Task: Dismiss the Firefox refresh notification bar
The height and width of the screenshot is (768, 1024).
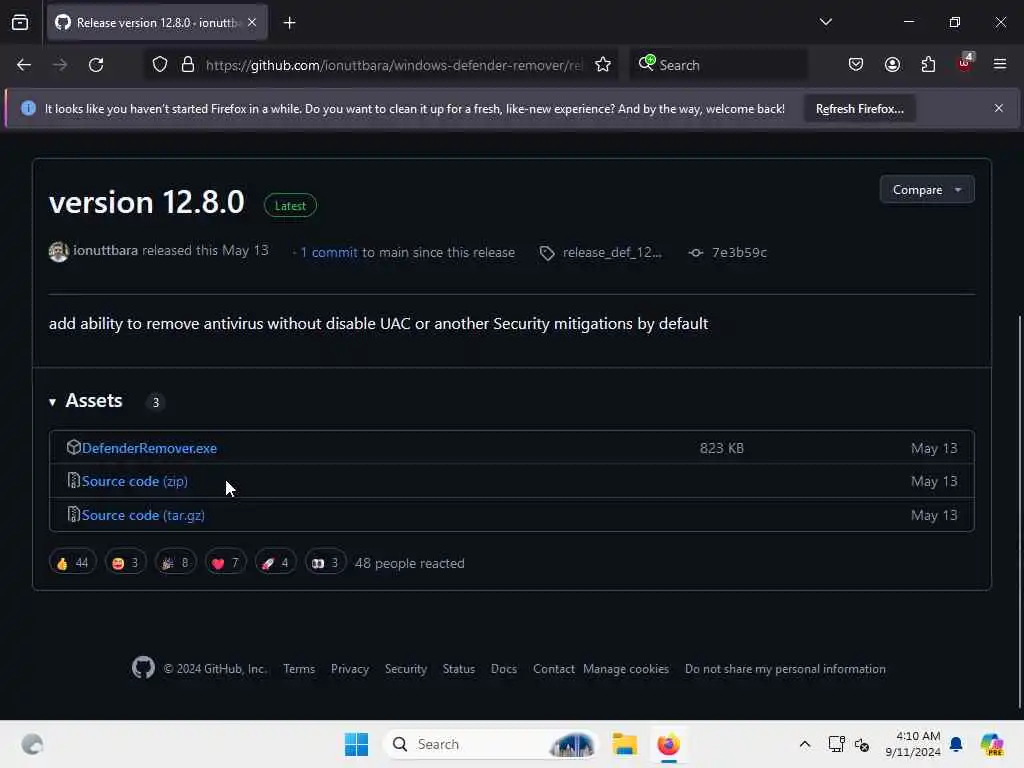Action: (x=999, y=108)
